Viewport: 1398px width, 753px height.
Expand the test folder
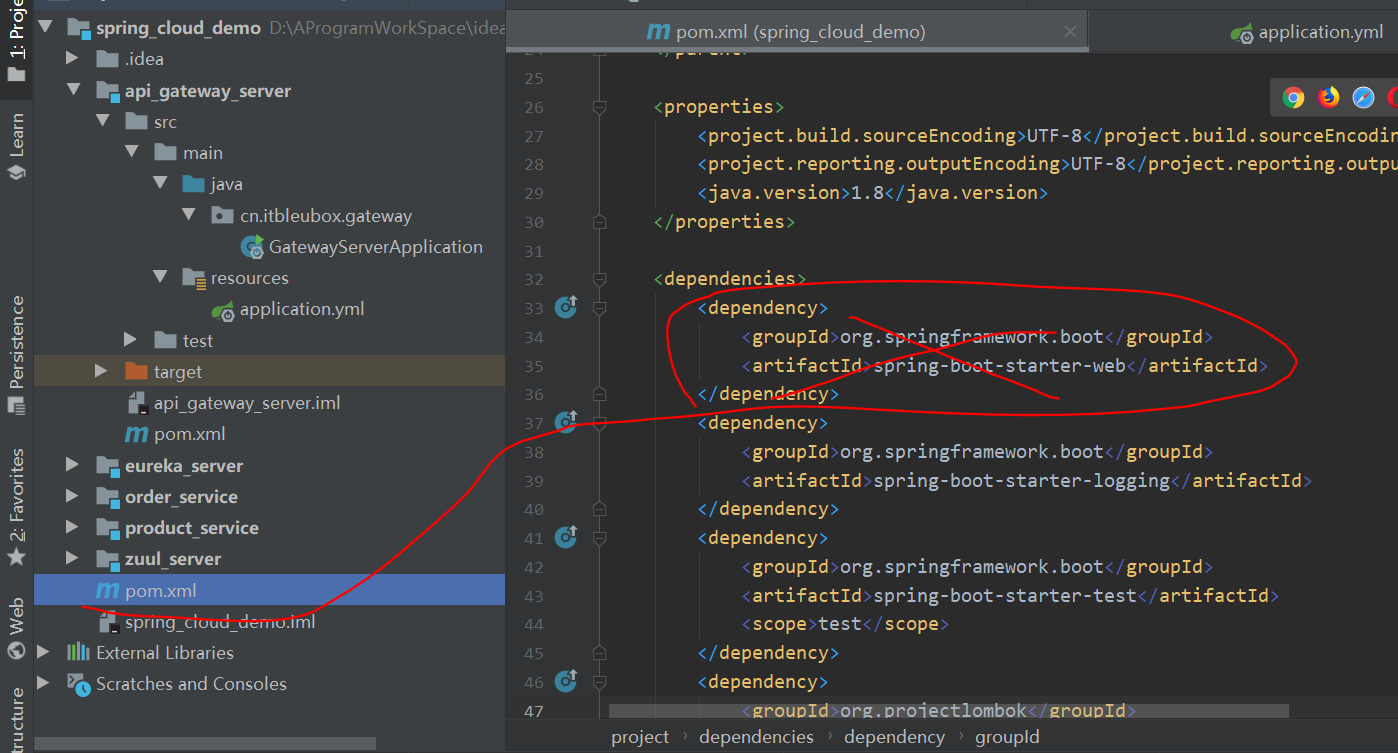click(131, 340)
